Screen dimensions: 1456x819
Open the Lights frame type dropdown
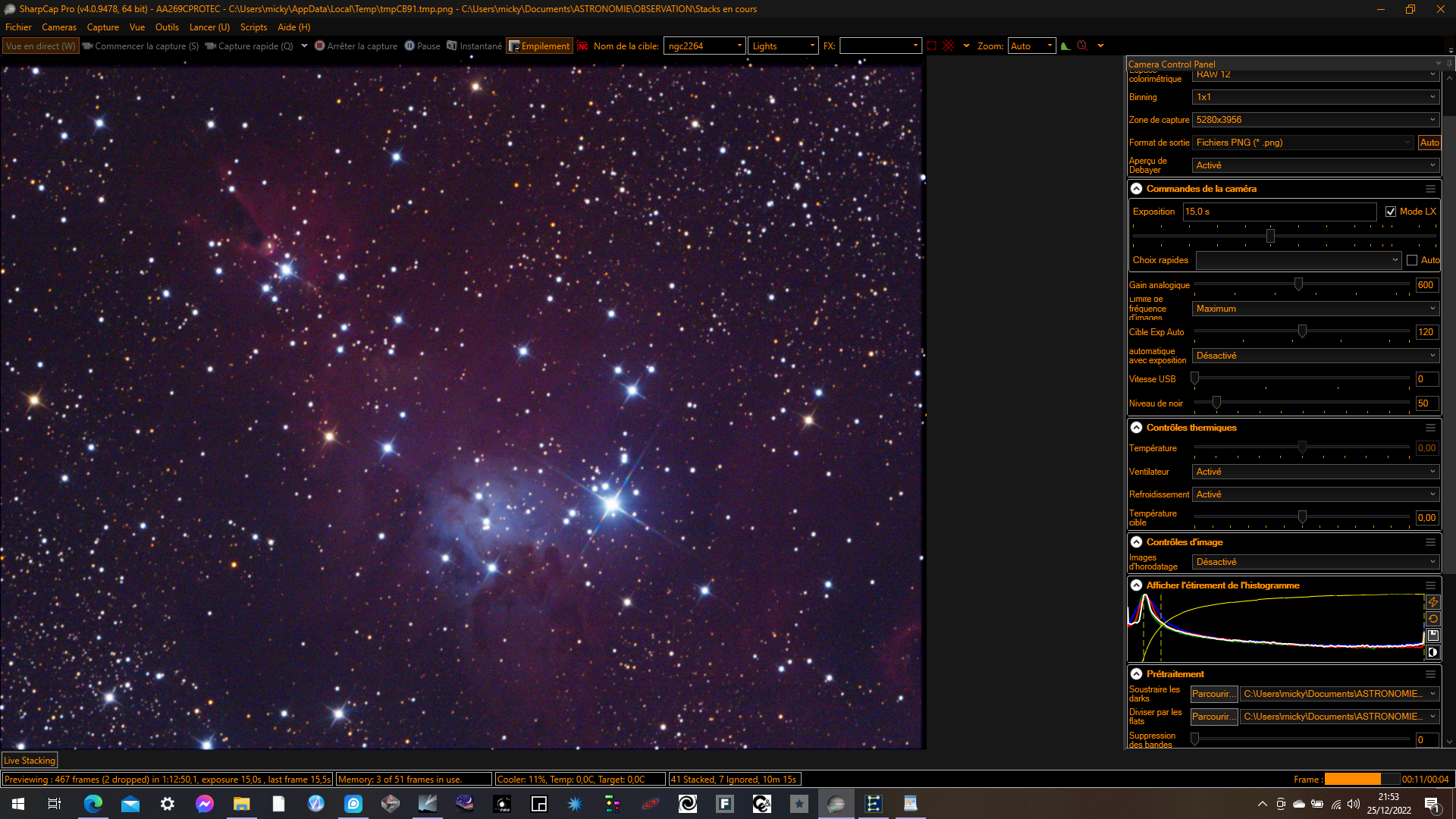coord(783,46)
